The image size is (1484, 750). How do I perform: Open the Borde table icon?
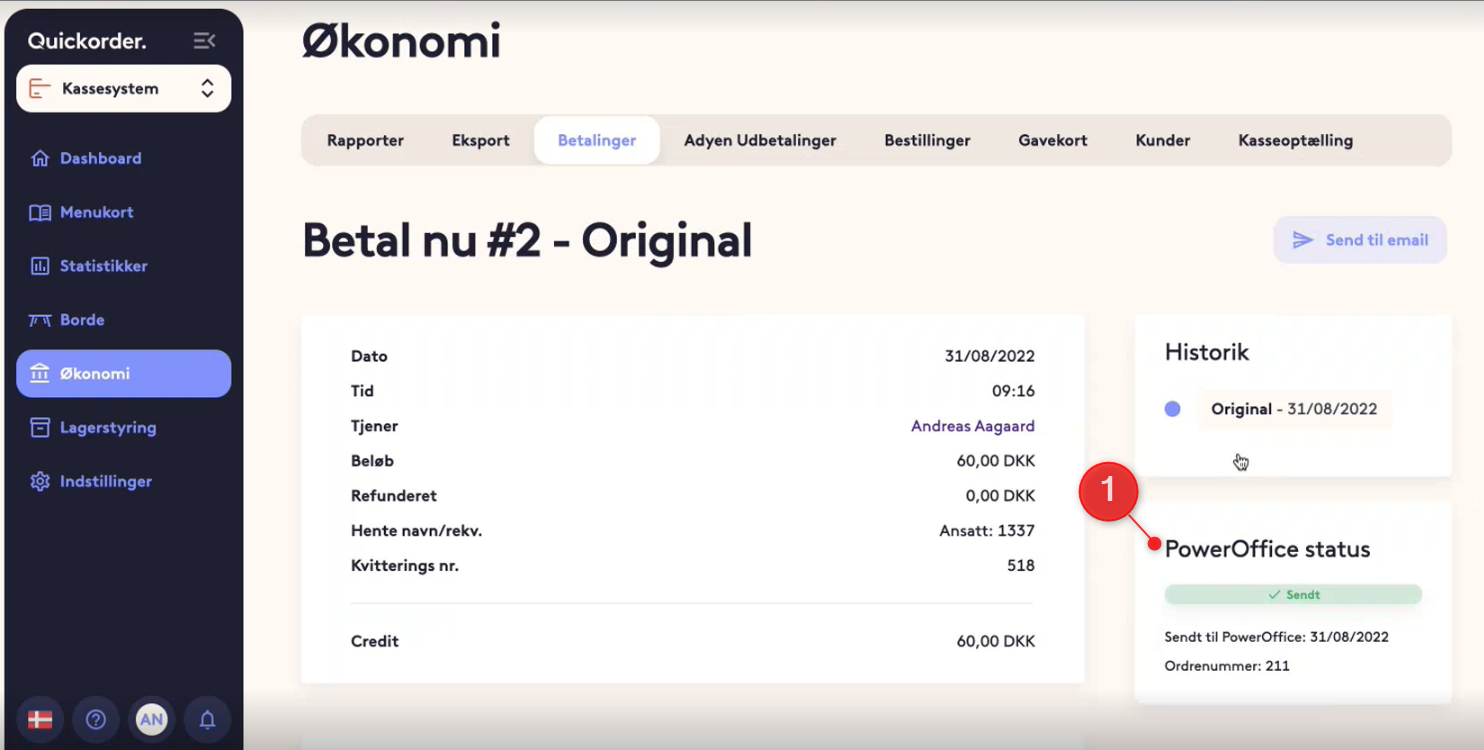[x=40, y=320]
